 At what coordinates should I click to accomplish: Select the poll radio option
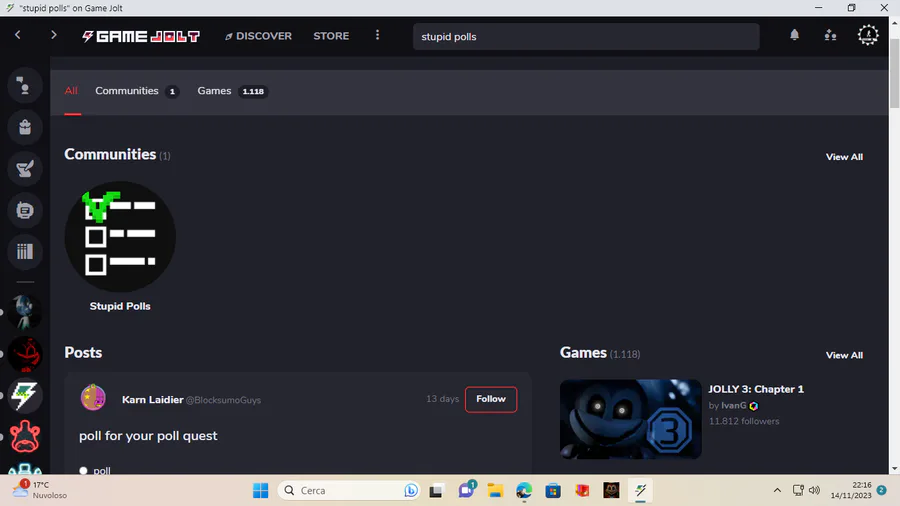click(x=83, y=470)
